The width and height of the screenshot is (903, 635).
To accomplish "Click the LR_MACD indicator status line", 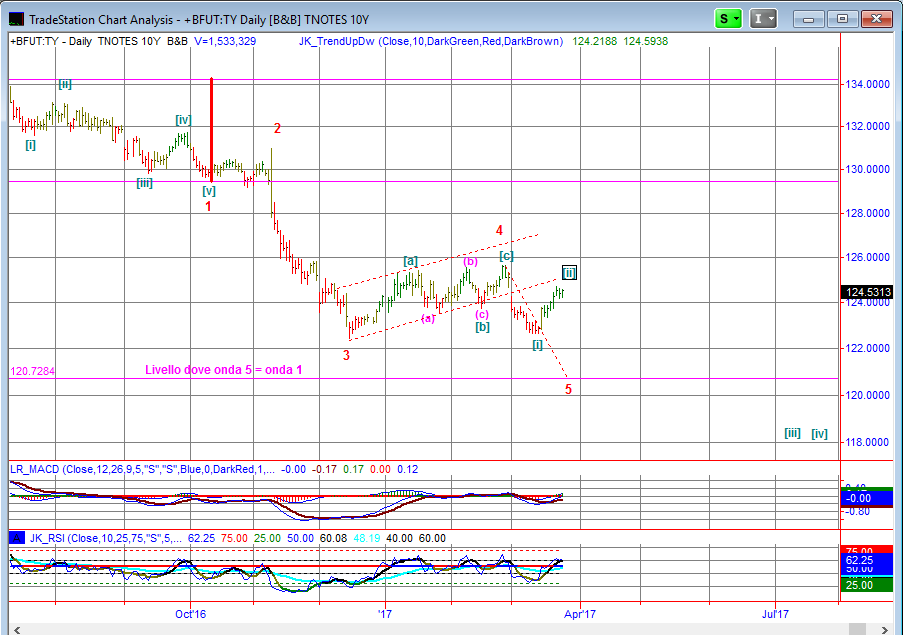I will tap(214, 469).
